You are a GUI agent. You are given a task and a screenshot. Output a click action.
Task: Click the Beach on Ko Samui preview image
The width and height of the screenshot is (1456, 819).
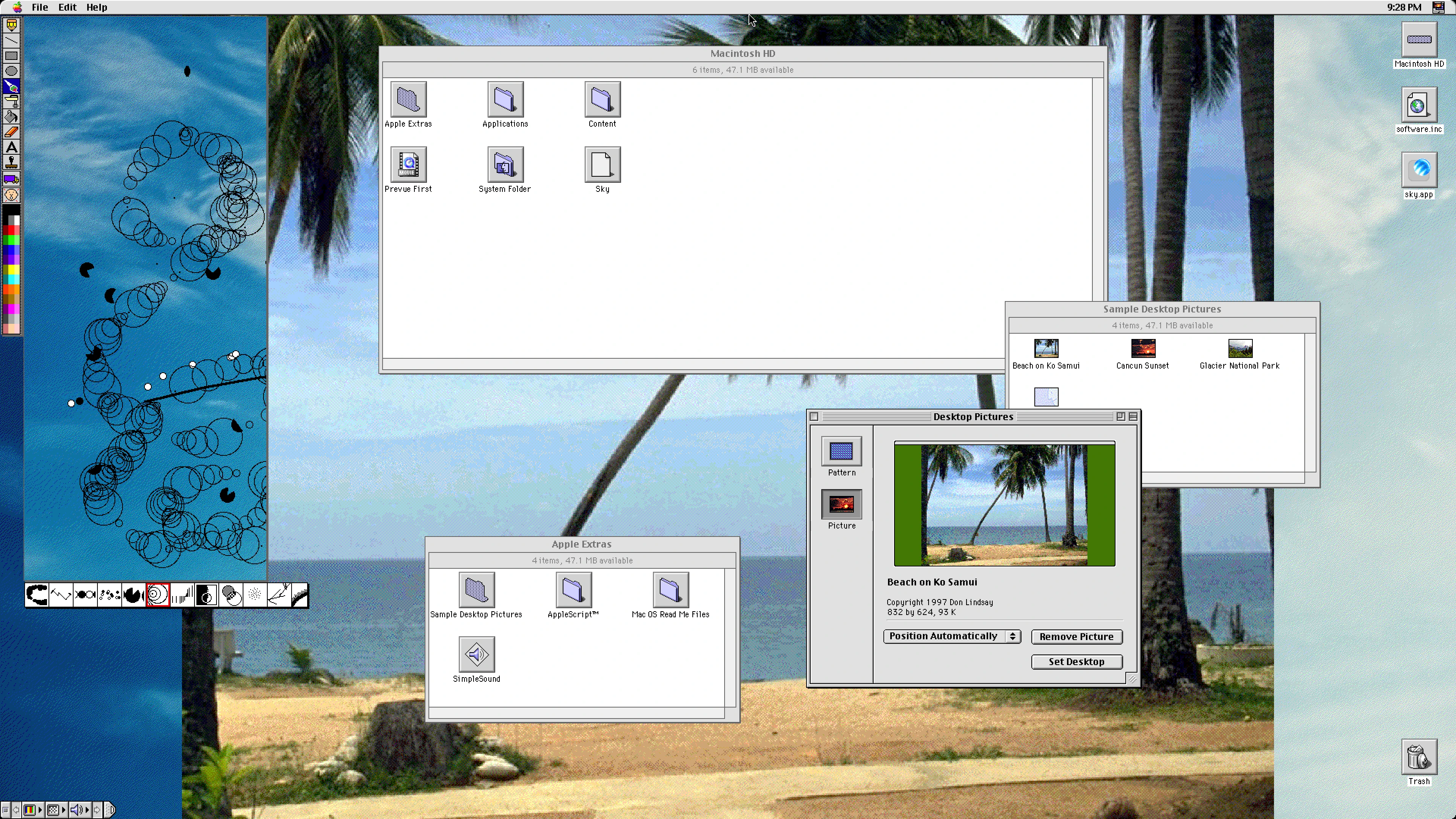tap(1004, 504)
